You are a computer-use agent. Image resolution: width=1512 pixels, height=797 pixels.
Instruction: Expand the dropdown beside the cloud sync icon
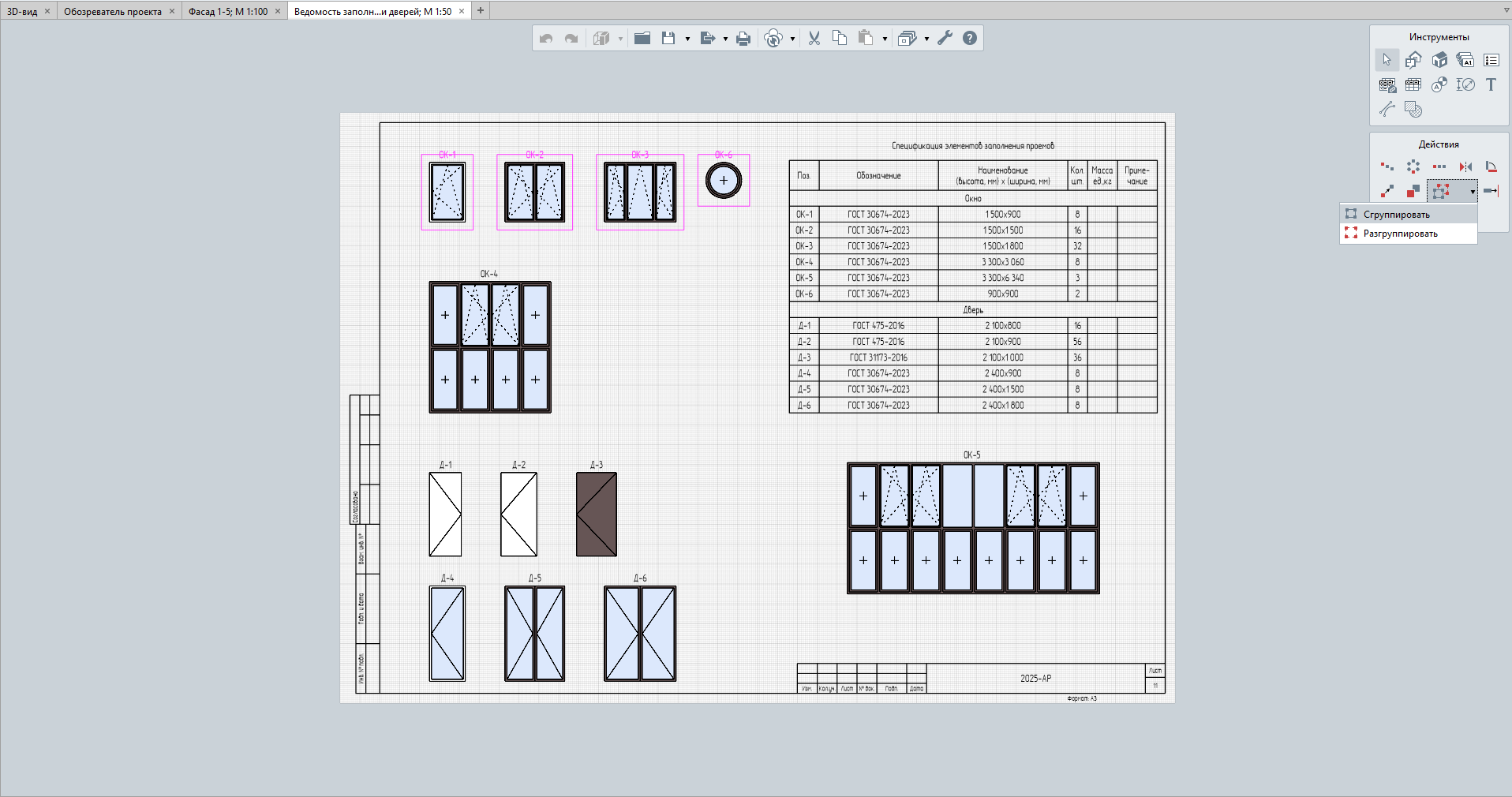tap(792, 39)
